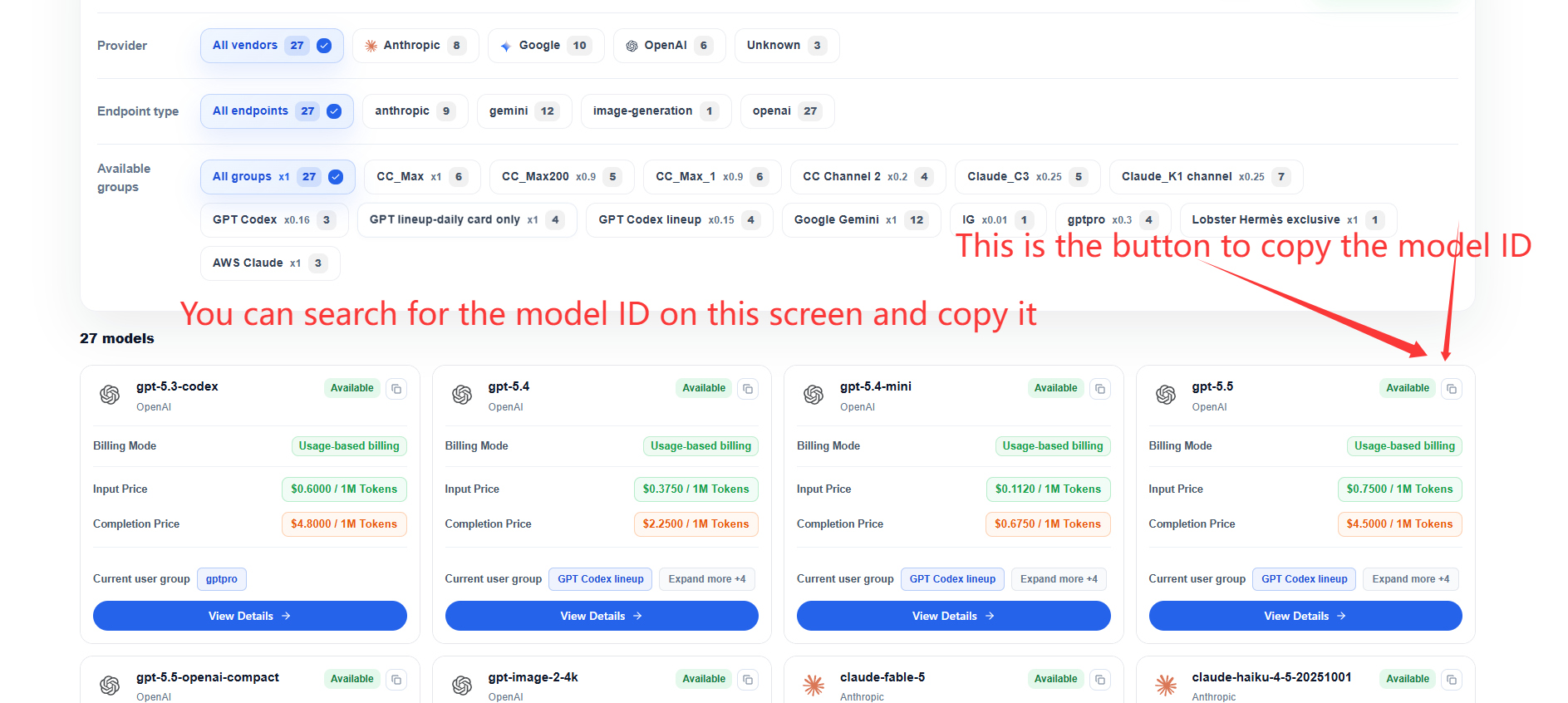The image size is (1568, 703).
Task: Expand more groups on gpt-5.4-mini card
Action: (x=1059, y=579)
